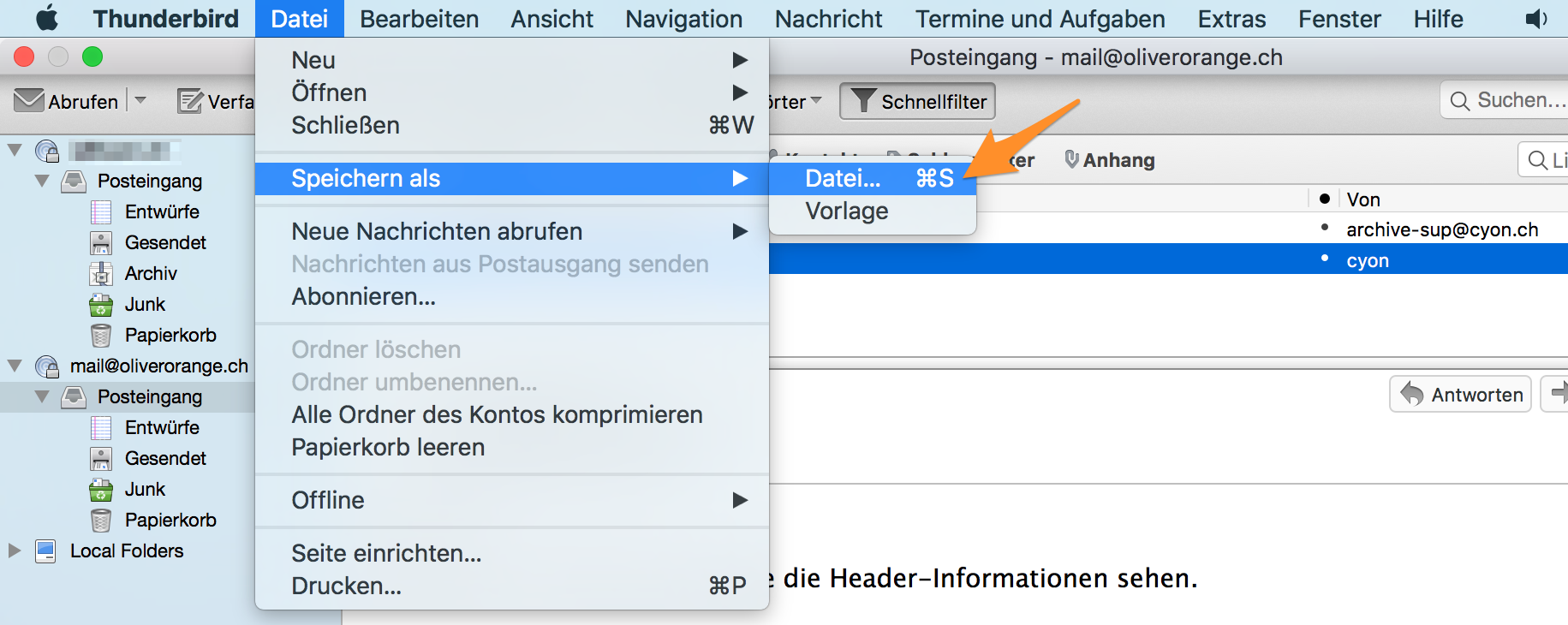The image size is (1568, 625).
Task: Select Papierkorb leeren menu entry
Action: (x=512, y=447)
